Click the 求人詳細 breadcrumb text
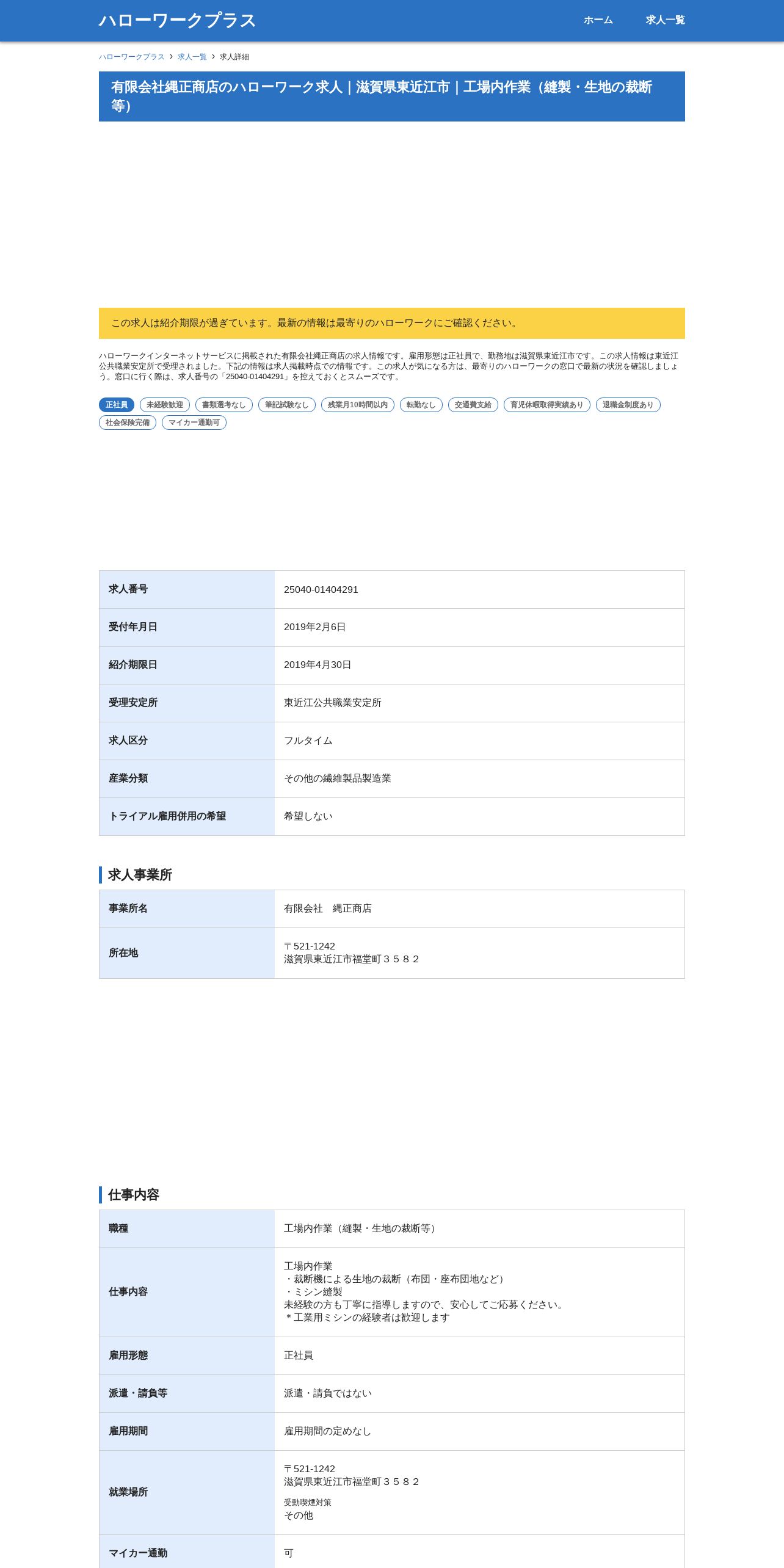 pyautogui.click(x=234, y=57)
